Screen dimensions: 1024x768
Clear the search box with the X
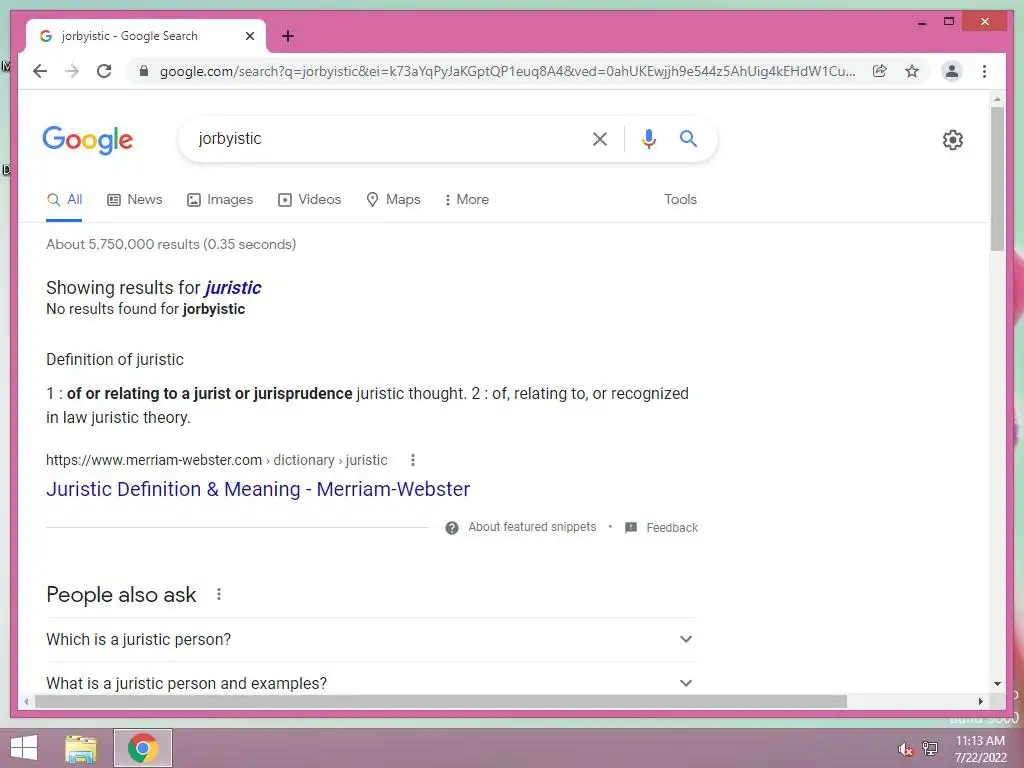(x=600, y=138)
